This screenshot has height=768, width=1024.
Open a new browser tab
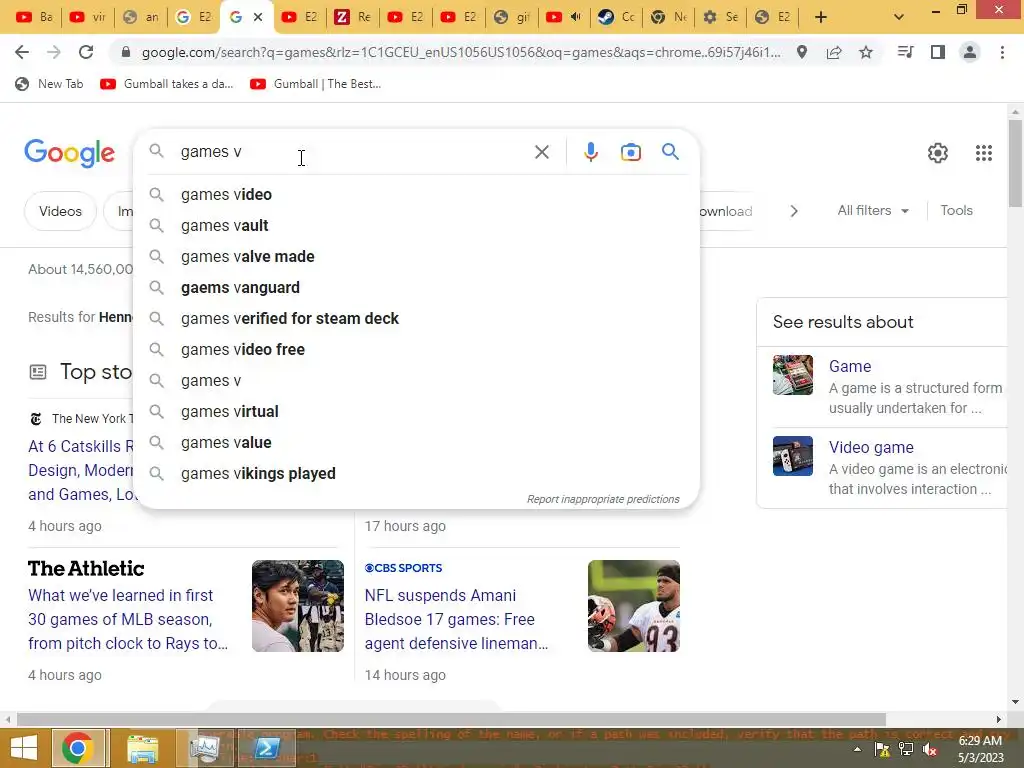click(821, 17)
